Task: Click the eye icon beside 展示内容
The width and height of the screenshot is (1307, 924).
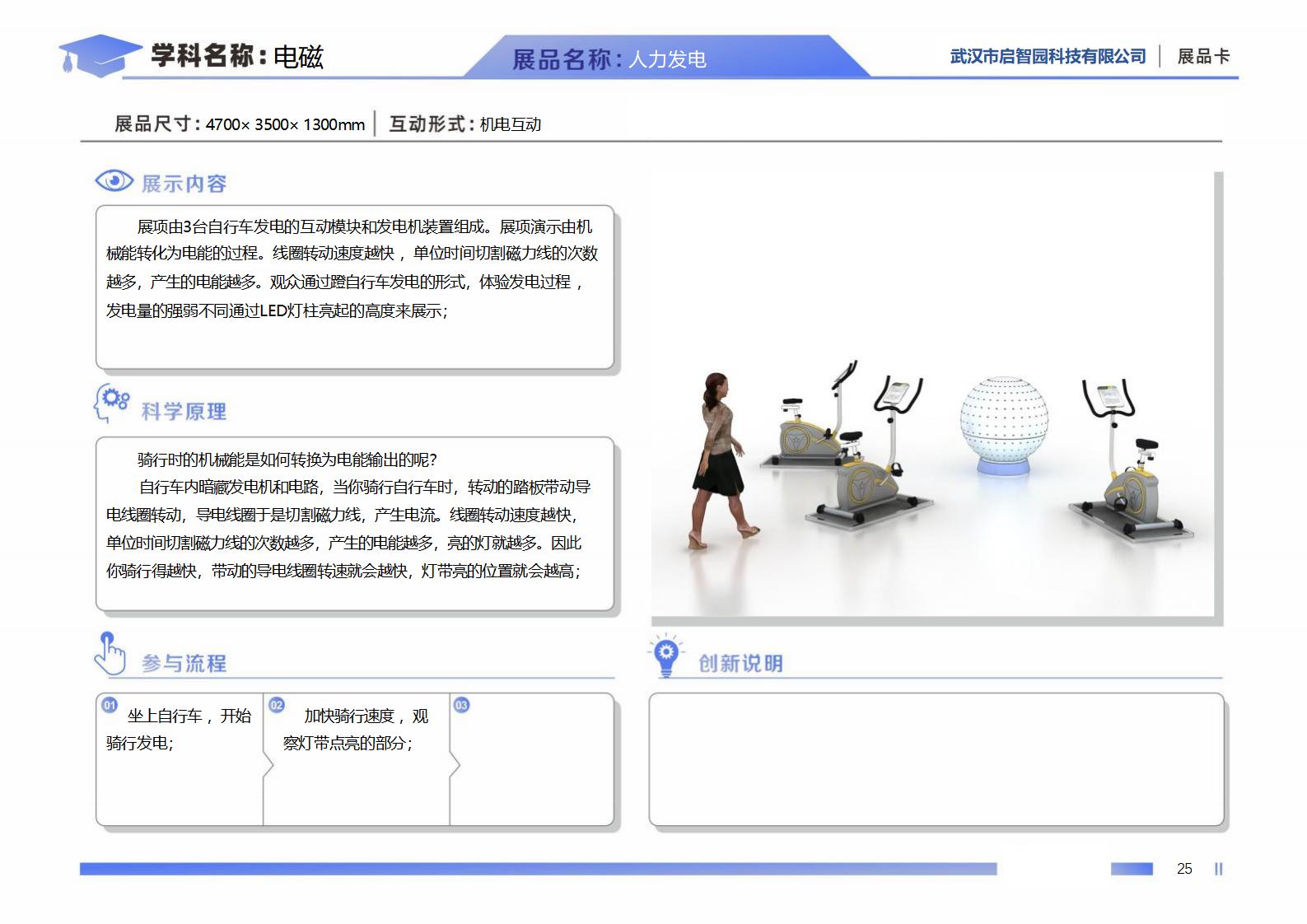Action: [114, 181]
